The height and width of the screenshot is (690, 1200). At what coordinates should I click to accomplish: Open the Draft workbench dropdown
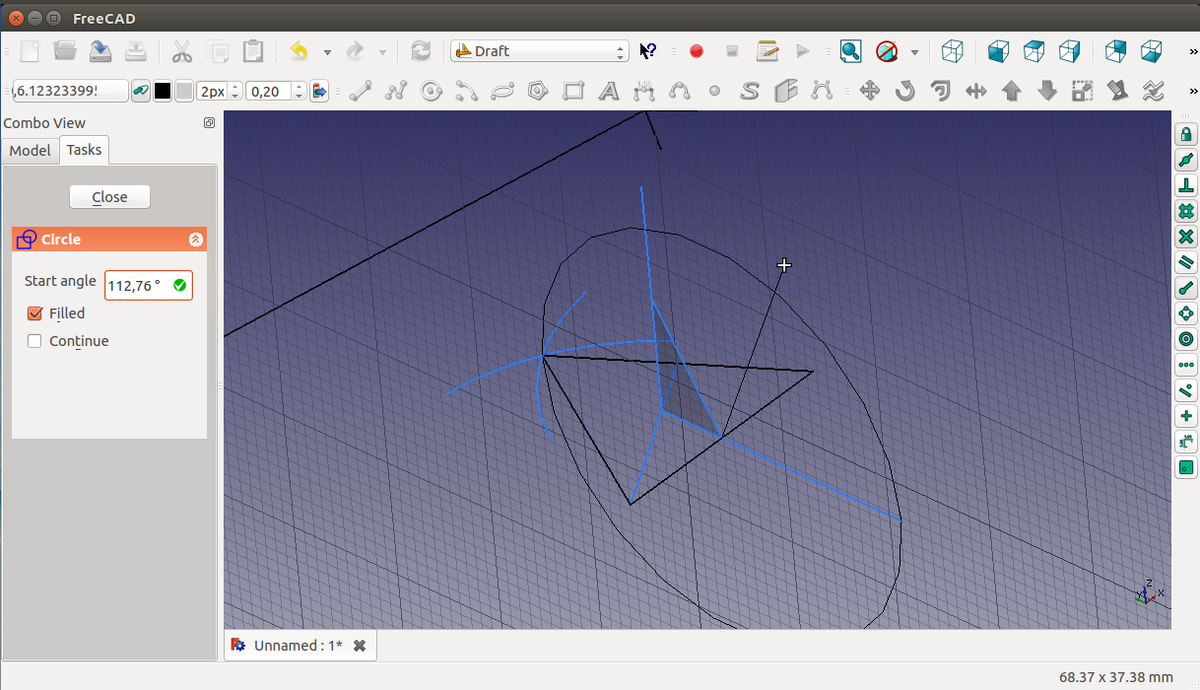539,51
